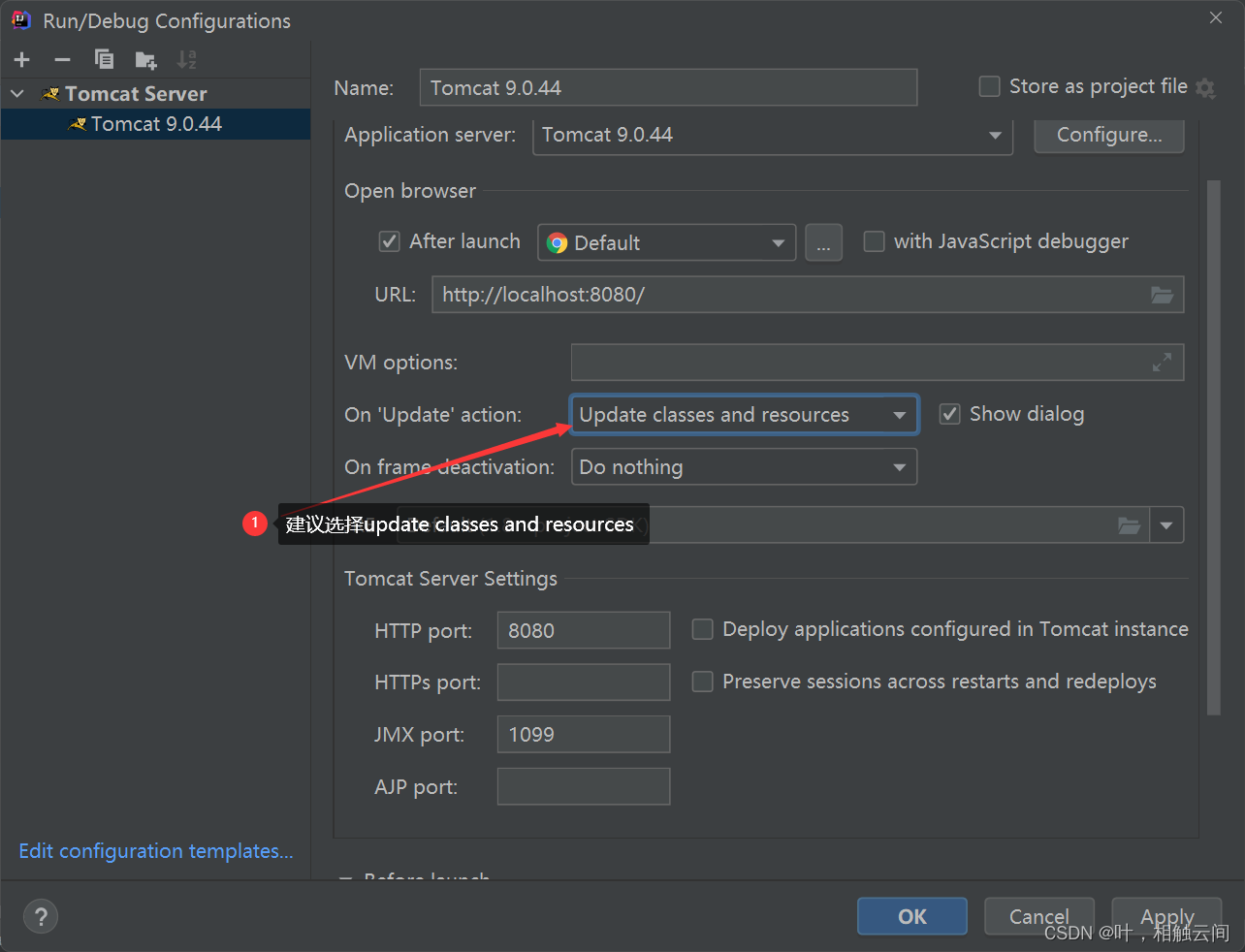Viewport: 1245px width, 952px height.
Task: Copy the selected configuration
Action: (x=104, y=60)
